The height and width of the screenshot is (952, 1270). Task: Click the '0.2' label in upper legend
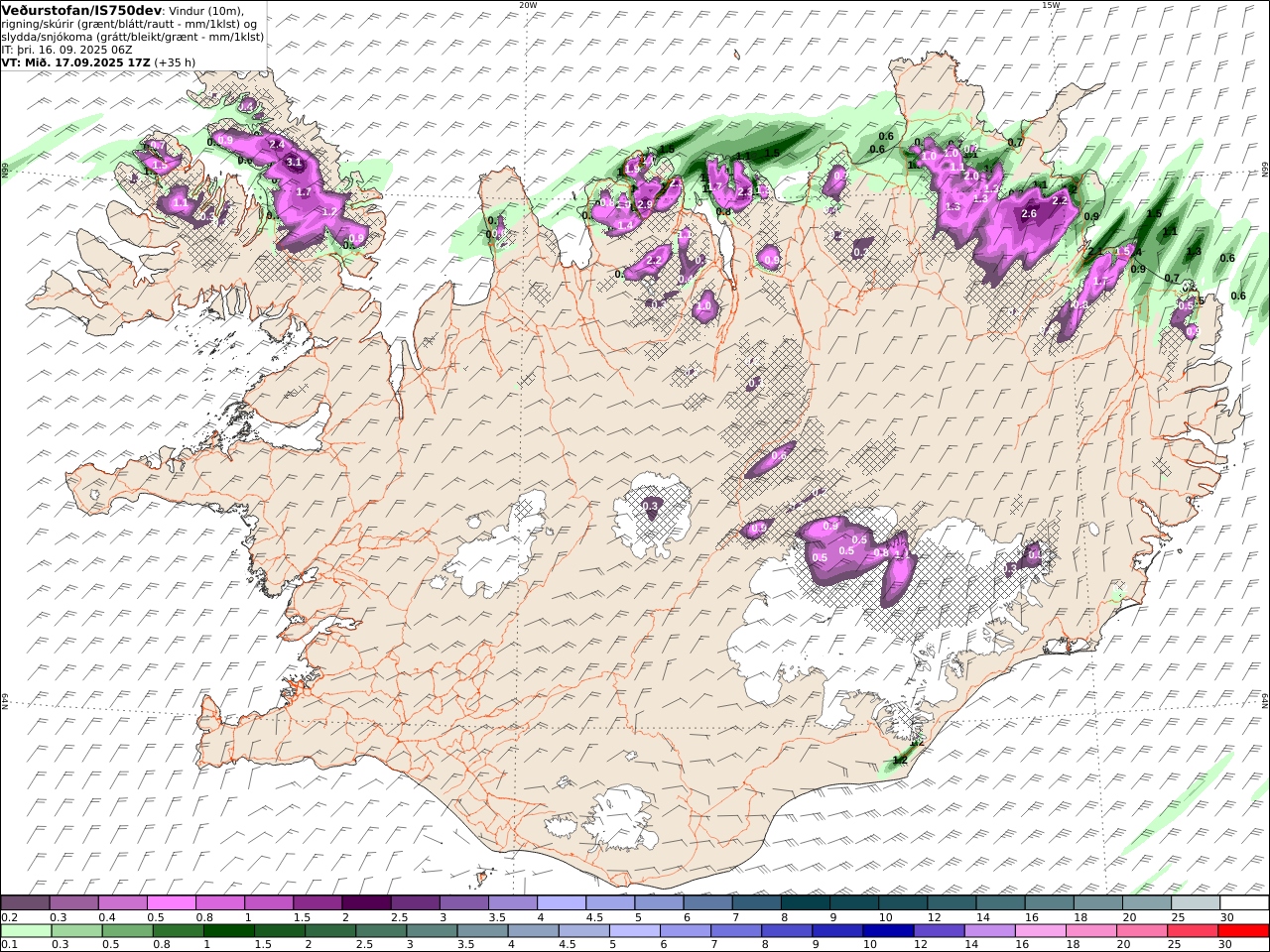click(9, 917)
